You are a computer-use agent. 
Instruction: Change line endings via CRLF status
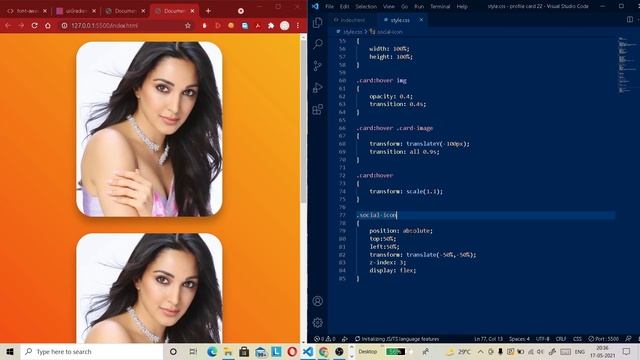pos(561,339)
